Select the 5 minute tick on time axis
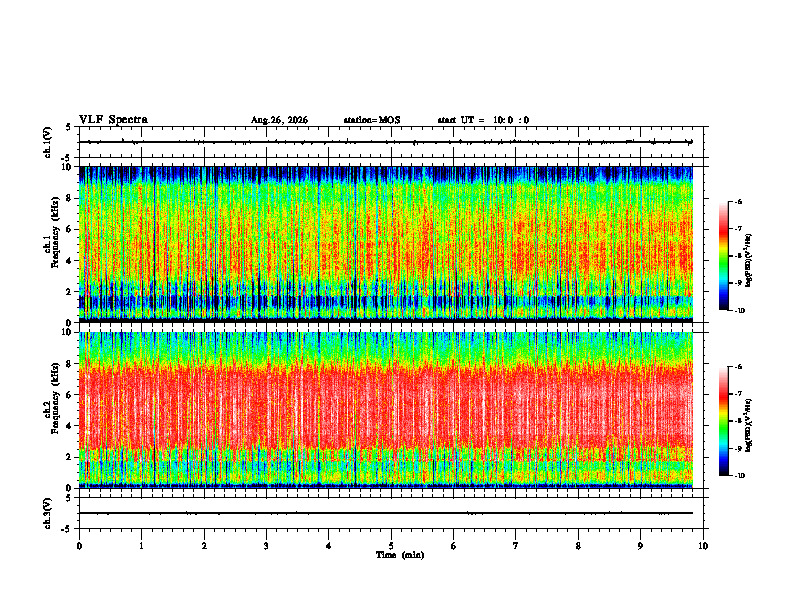792x612 pixels. pos(391,546)
